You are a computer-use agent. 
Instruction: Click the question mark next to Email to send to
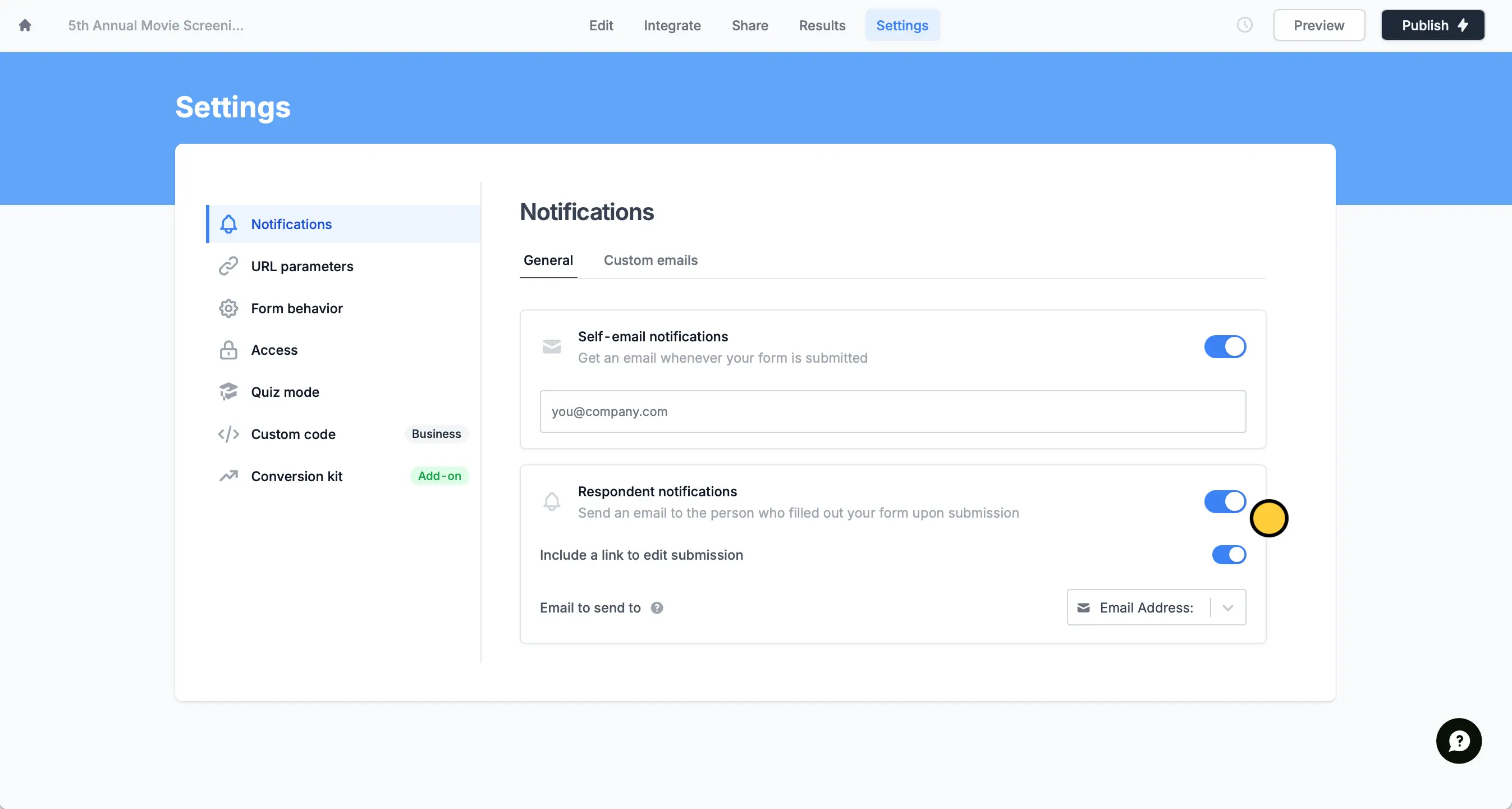(657, 608)
